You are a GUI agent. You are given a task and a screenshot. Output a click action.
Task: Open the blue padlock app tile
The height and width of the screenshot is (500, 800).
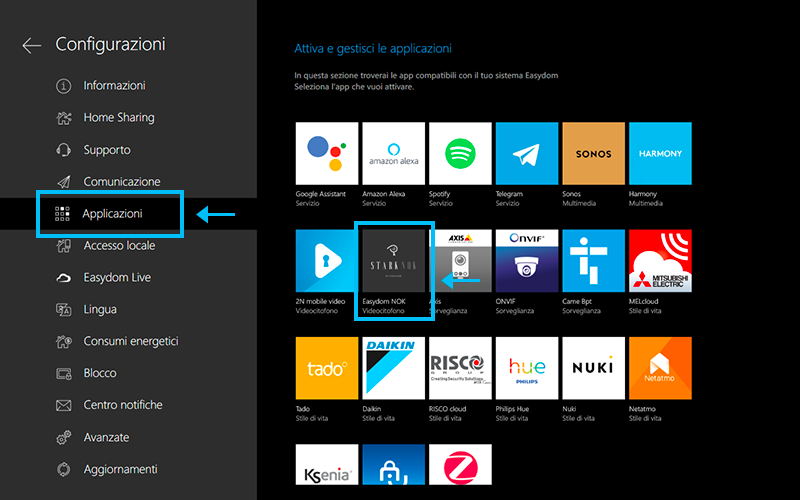393,464
